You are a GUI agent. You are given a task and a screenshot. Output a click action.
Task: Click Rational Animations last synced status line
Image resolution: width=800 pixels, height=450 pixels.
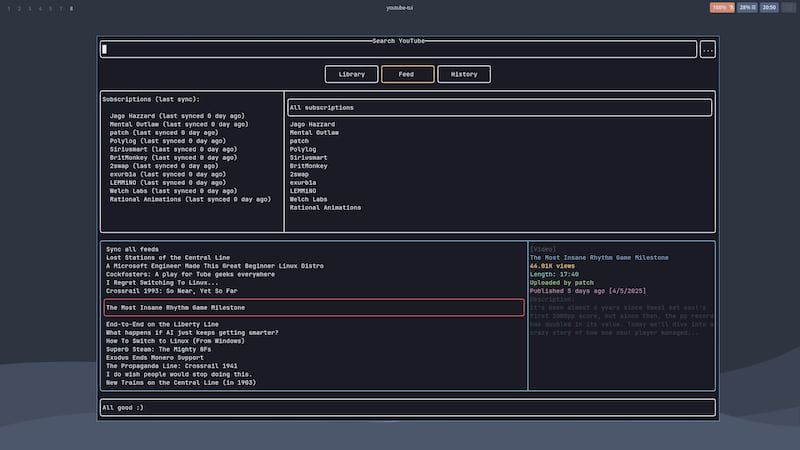click(190, 199)
